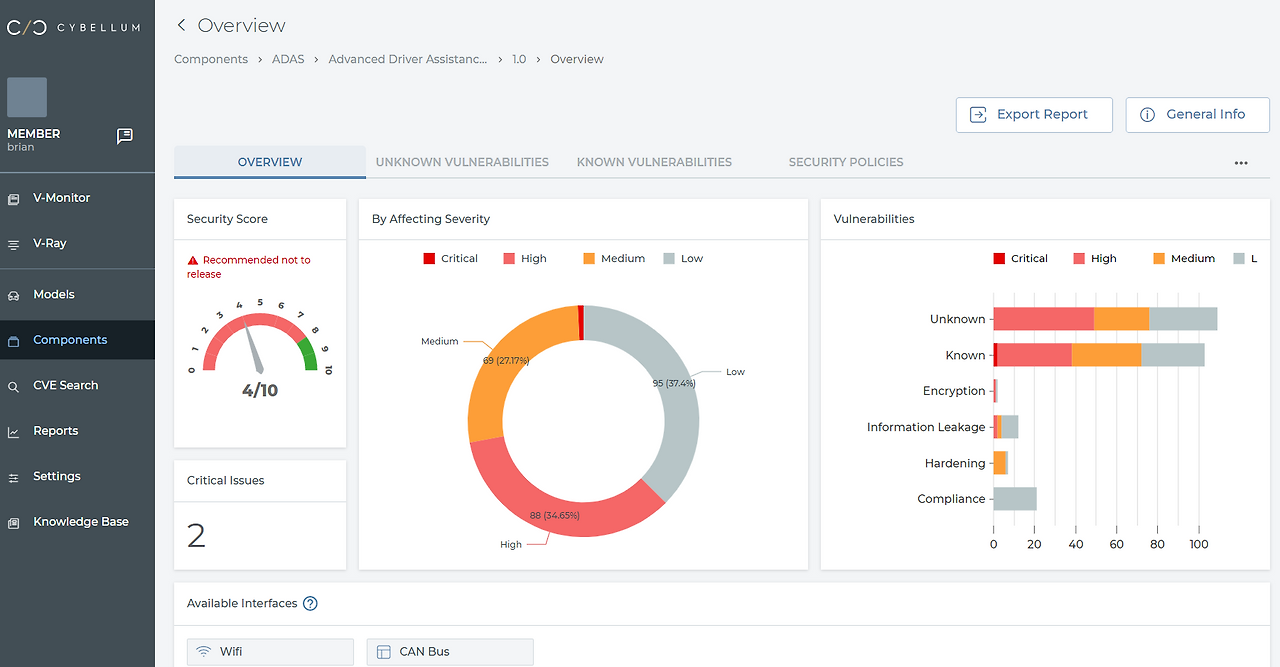Open the Knowledge Base
Screen dimensions: 1280x667
77,522
